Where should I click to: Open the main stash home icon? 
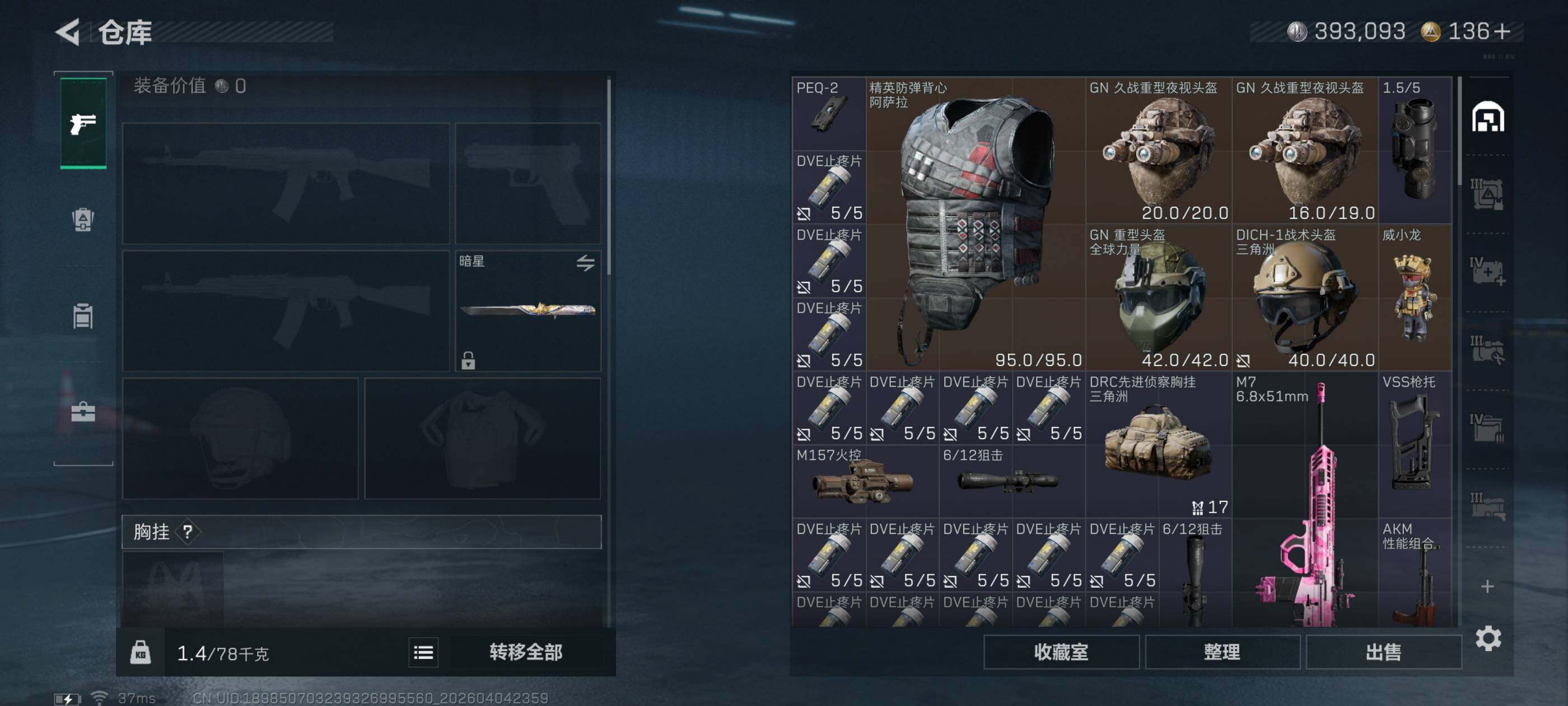[1488, 117]
